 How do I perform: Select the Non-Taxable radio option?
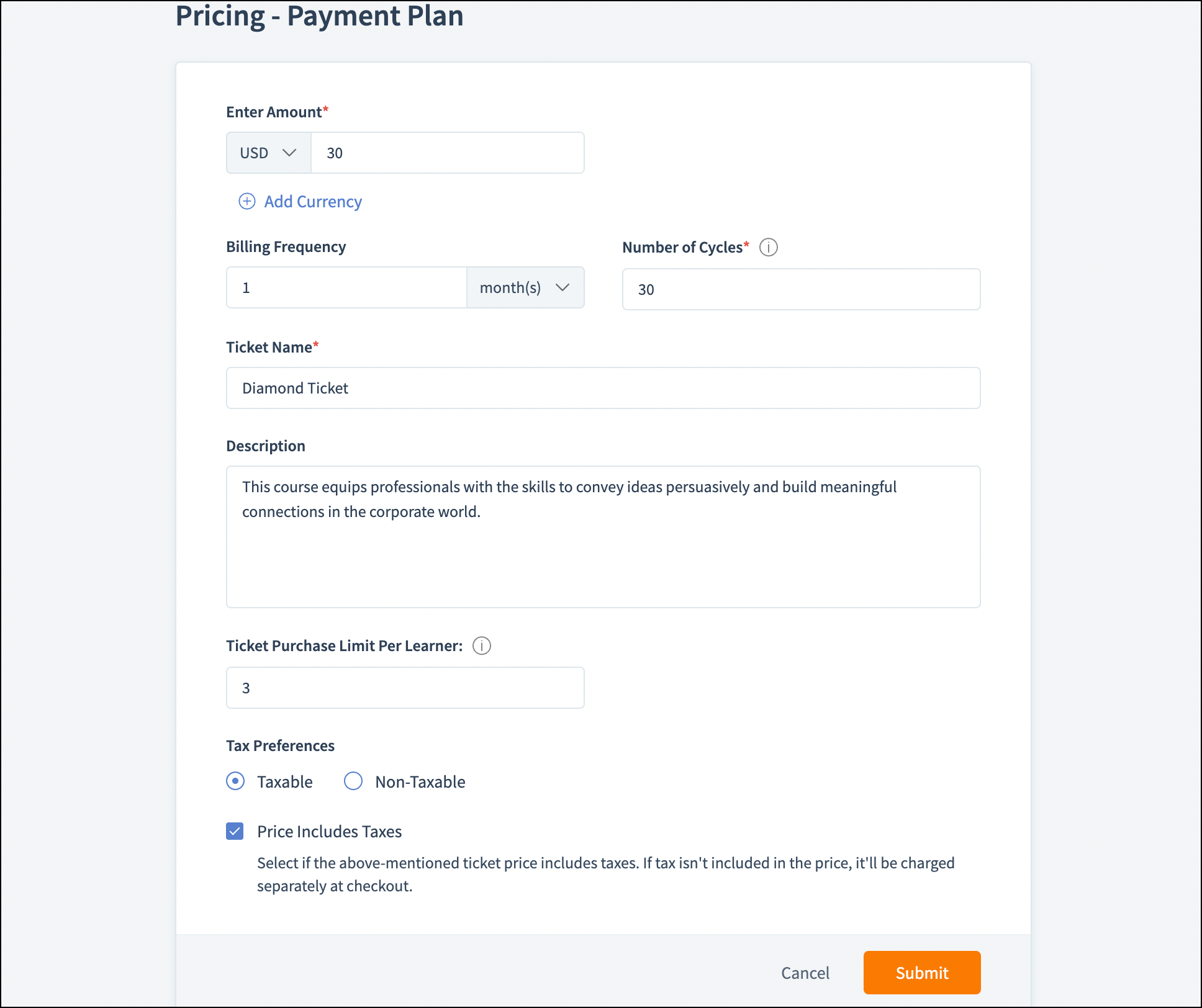[353, 781]
